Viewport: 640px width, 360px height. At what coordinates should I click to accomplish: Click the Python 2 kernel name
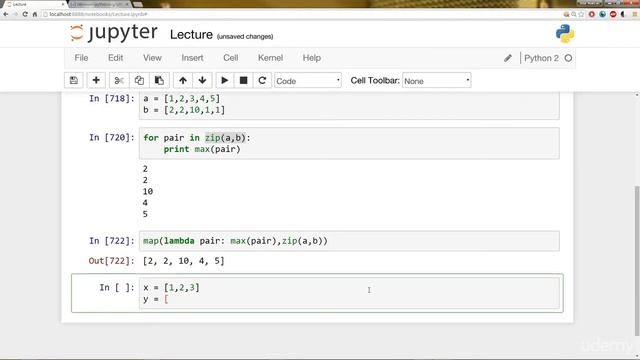541,58
